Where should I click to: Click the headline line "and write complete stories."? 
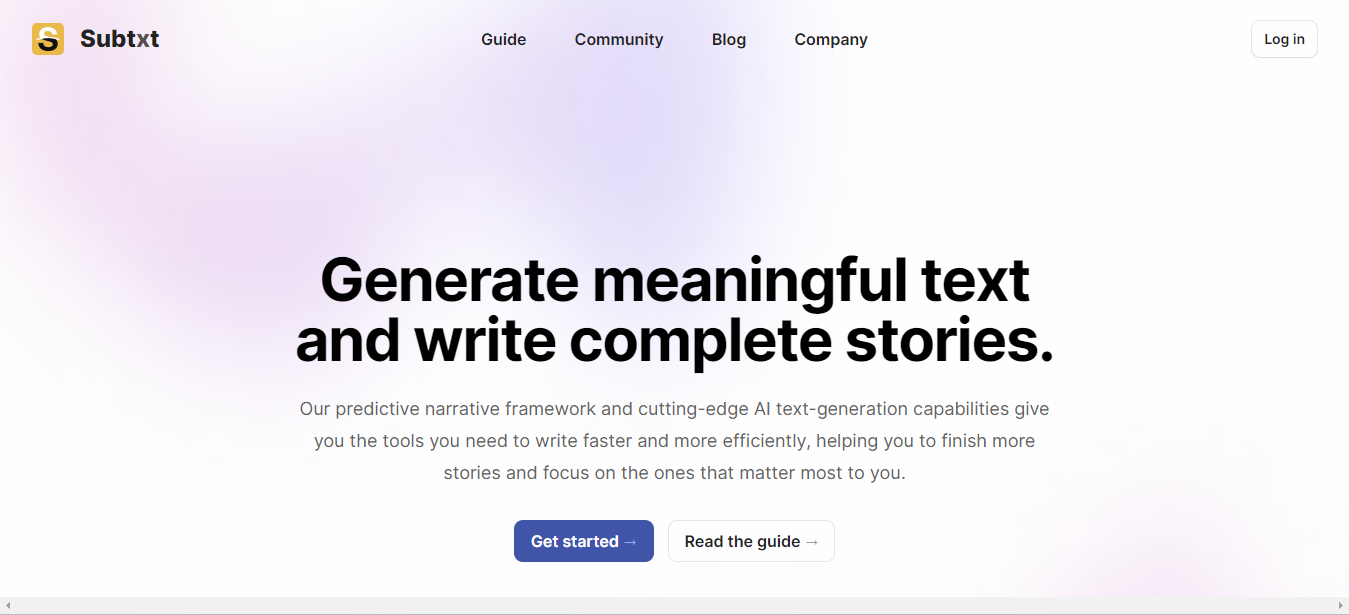click(x=675, y=340)
